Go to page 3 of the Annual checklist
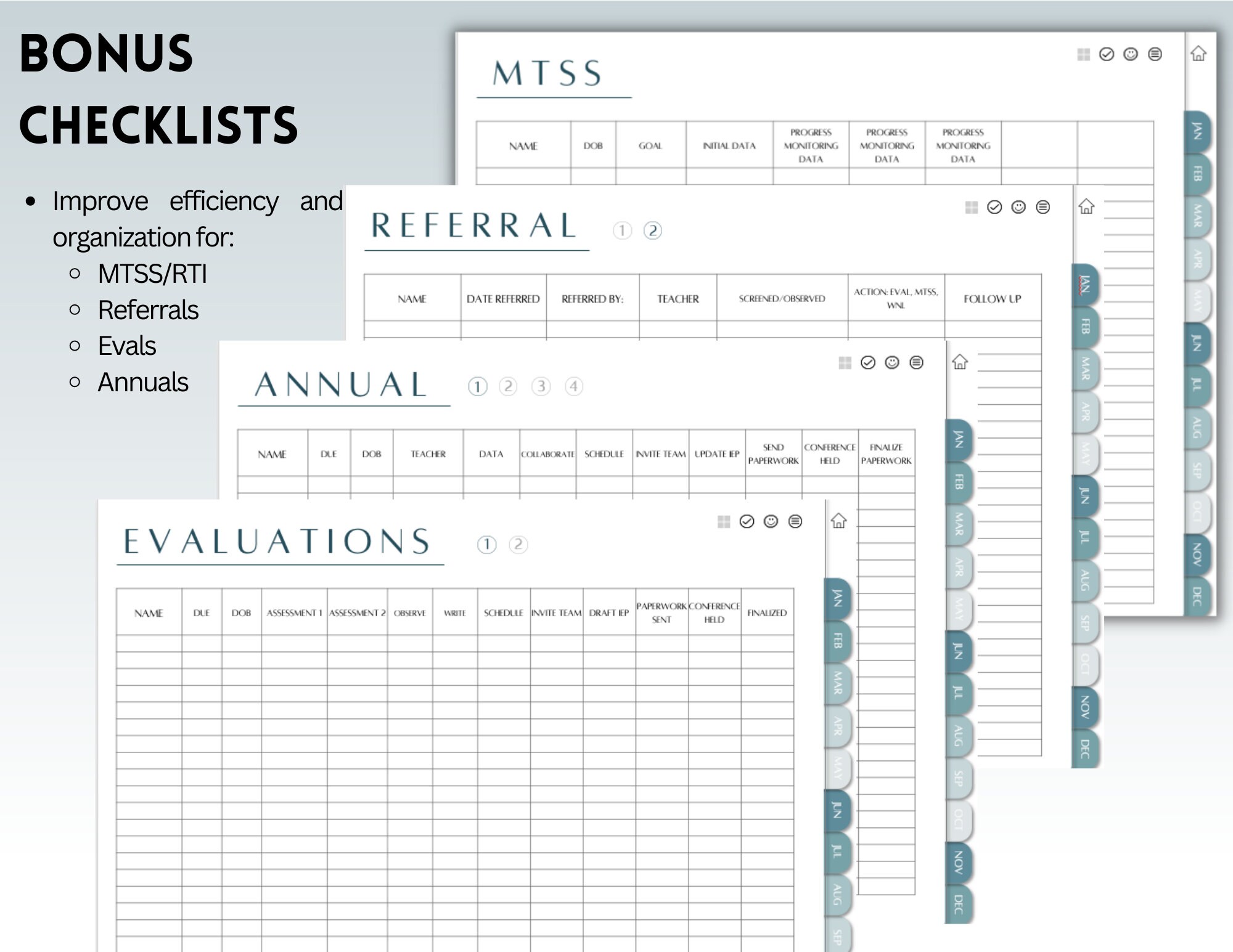Screen dimensions: 1233x952 coord(541,386)
